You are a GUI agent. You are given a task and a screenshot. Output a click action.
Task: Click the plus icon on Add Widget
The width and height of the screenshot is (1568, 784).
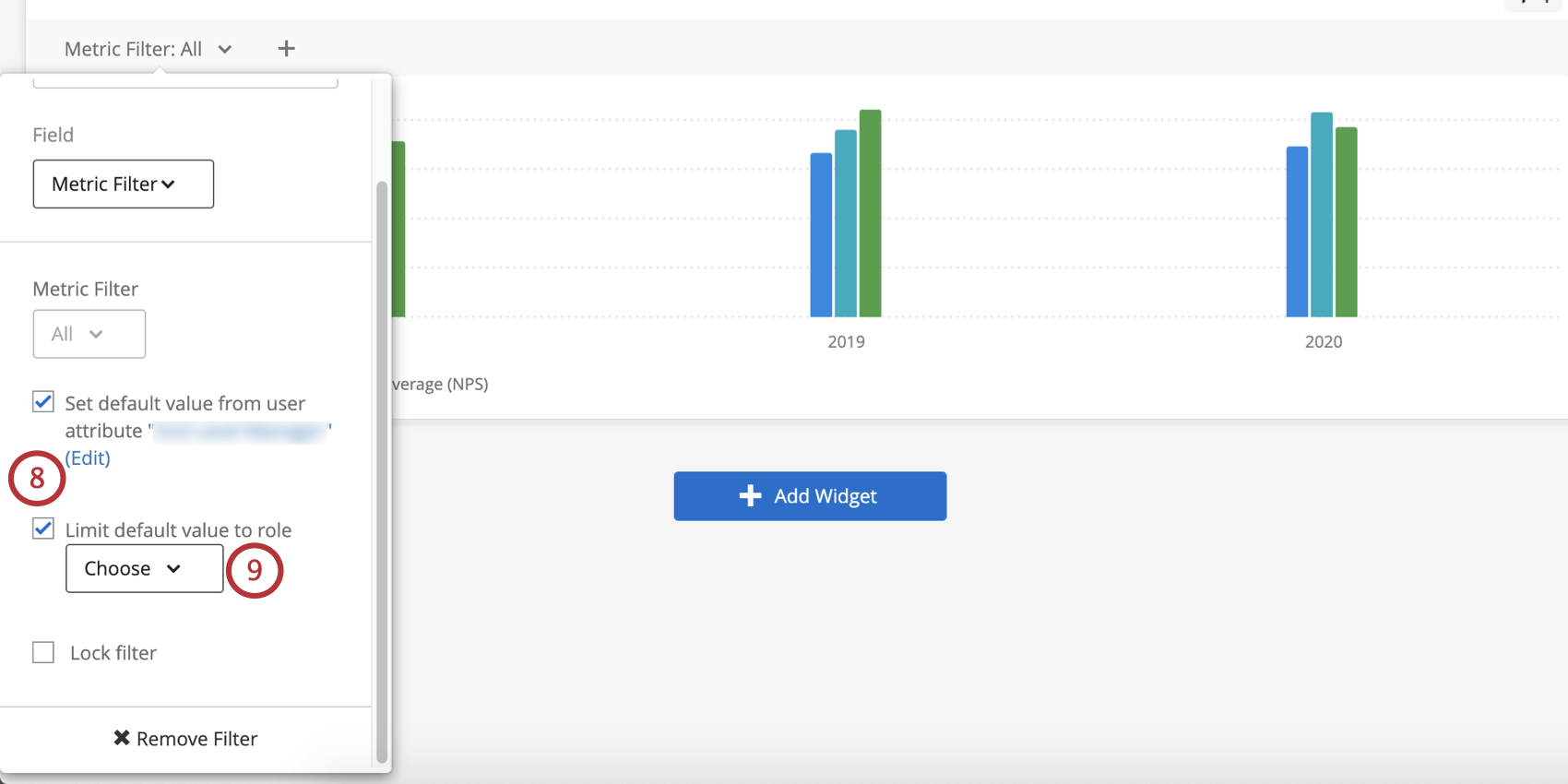click(x=750, y=496)
